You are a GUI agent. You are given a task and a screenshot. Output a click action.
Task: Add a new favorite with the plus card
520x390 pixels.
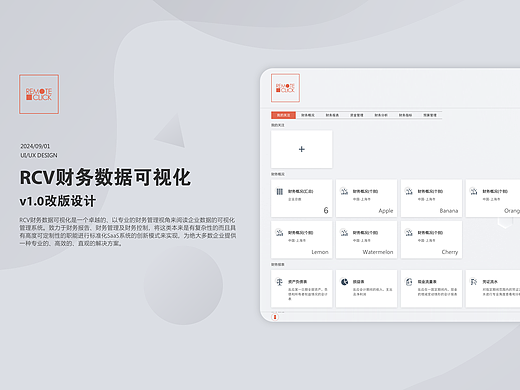coord(301,149)
